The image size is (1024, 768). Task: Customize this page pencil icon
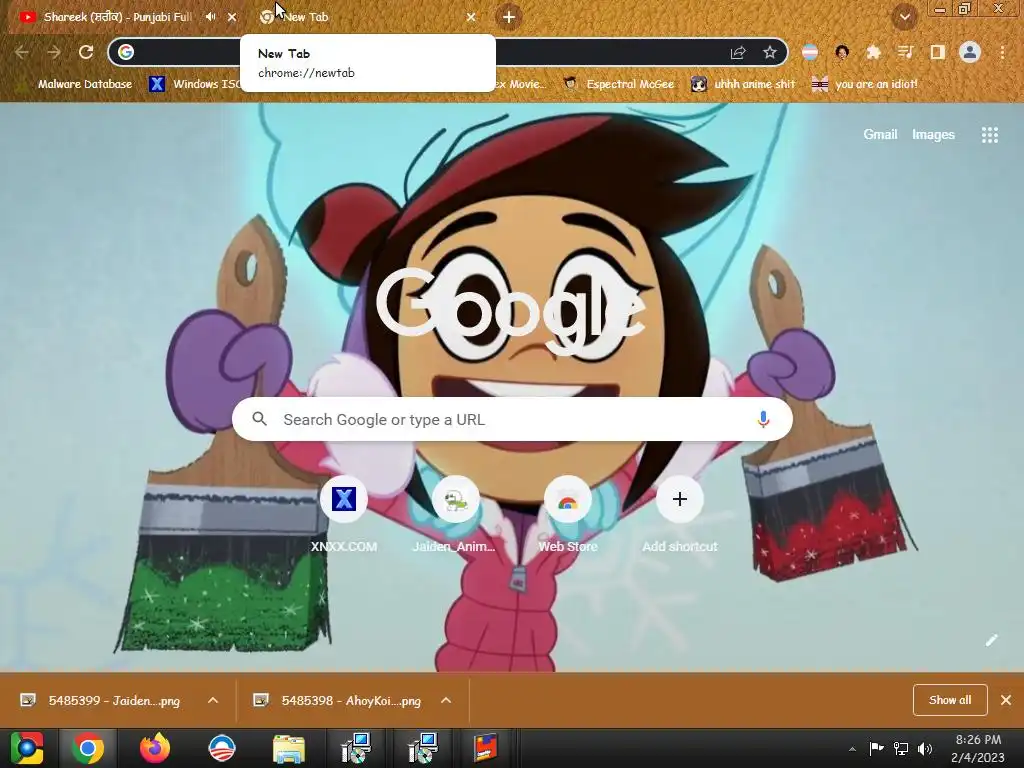point(991,640)
